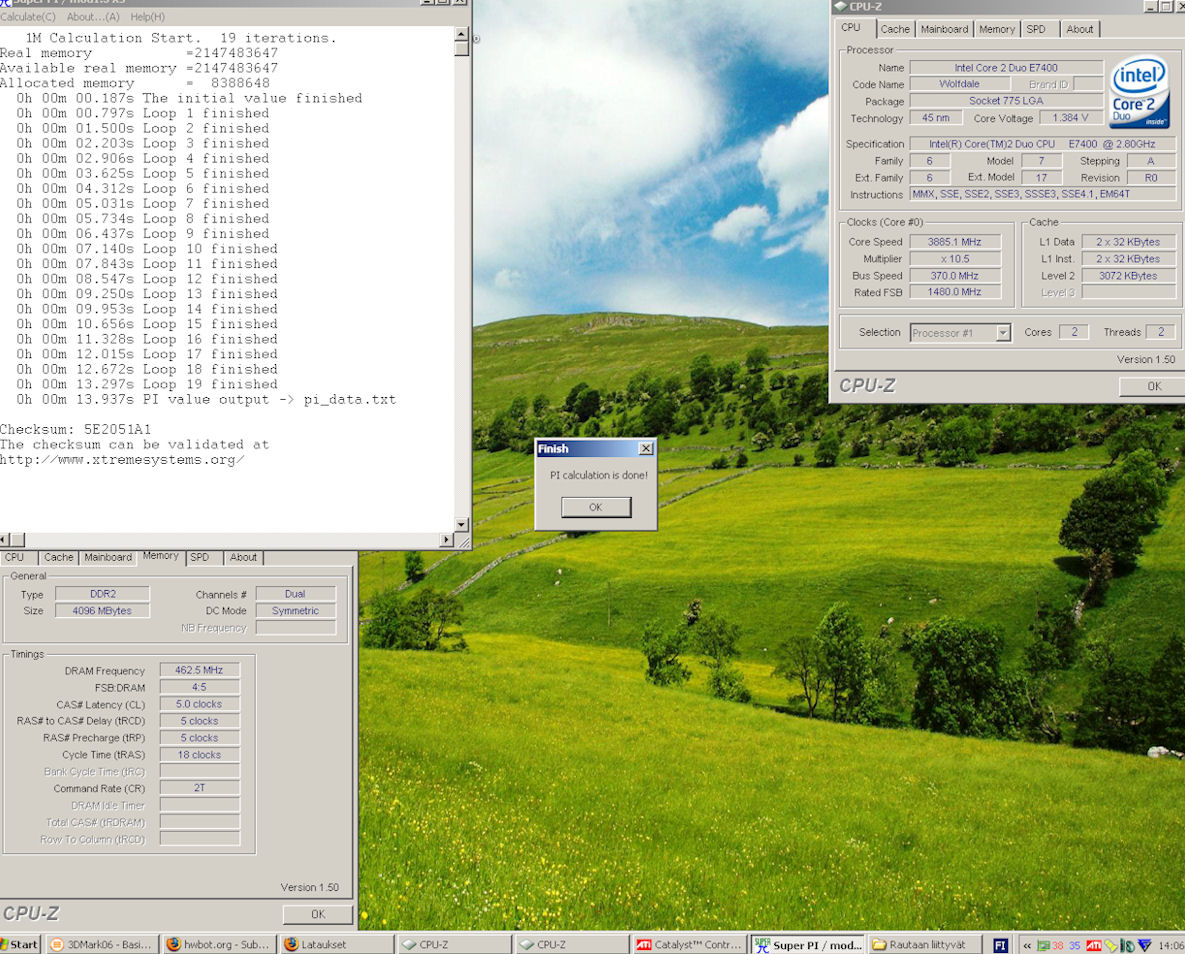
Task: Click the xtremesystems.org URL text
Action: tap(122, 460)
